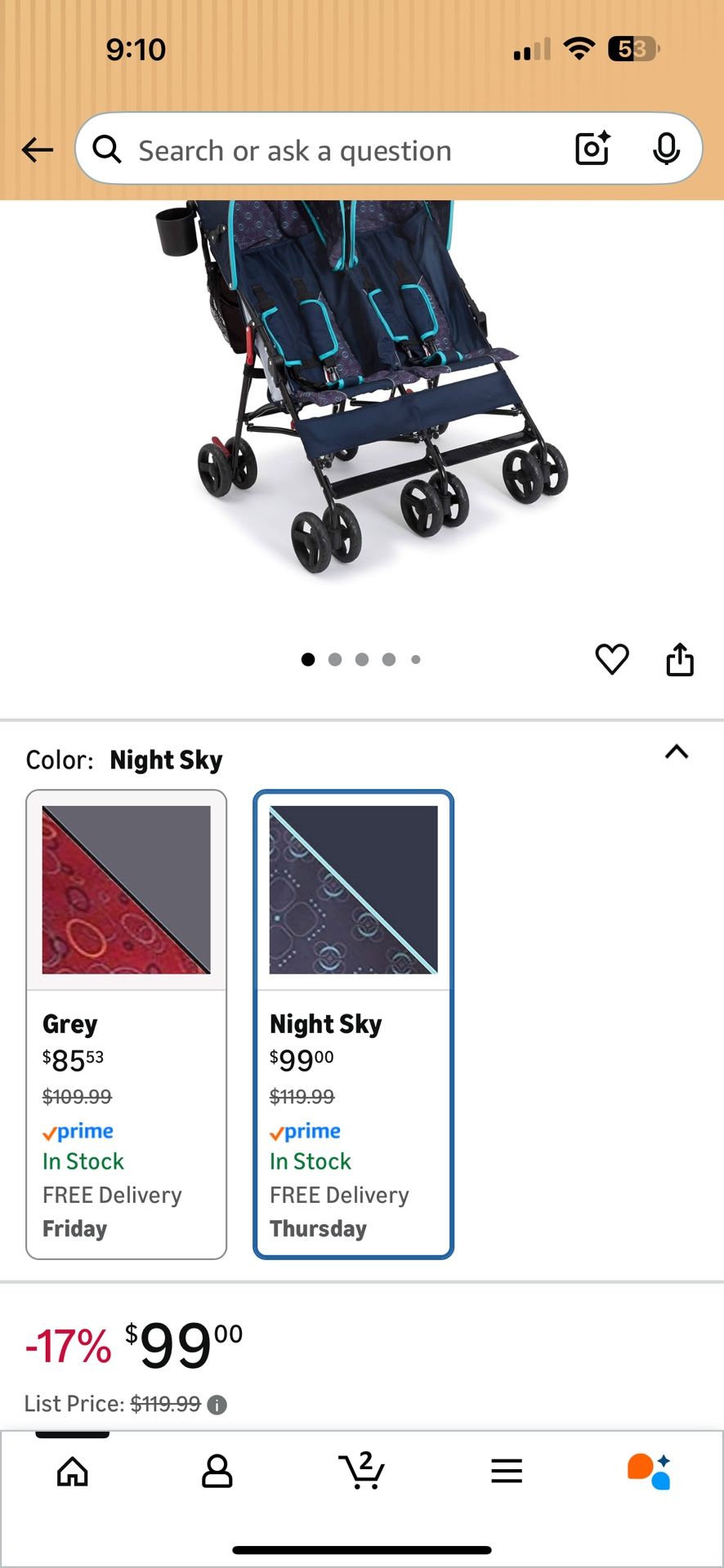
Task: Tap list price info icon
Action: 217,1405
